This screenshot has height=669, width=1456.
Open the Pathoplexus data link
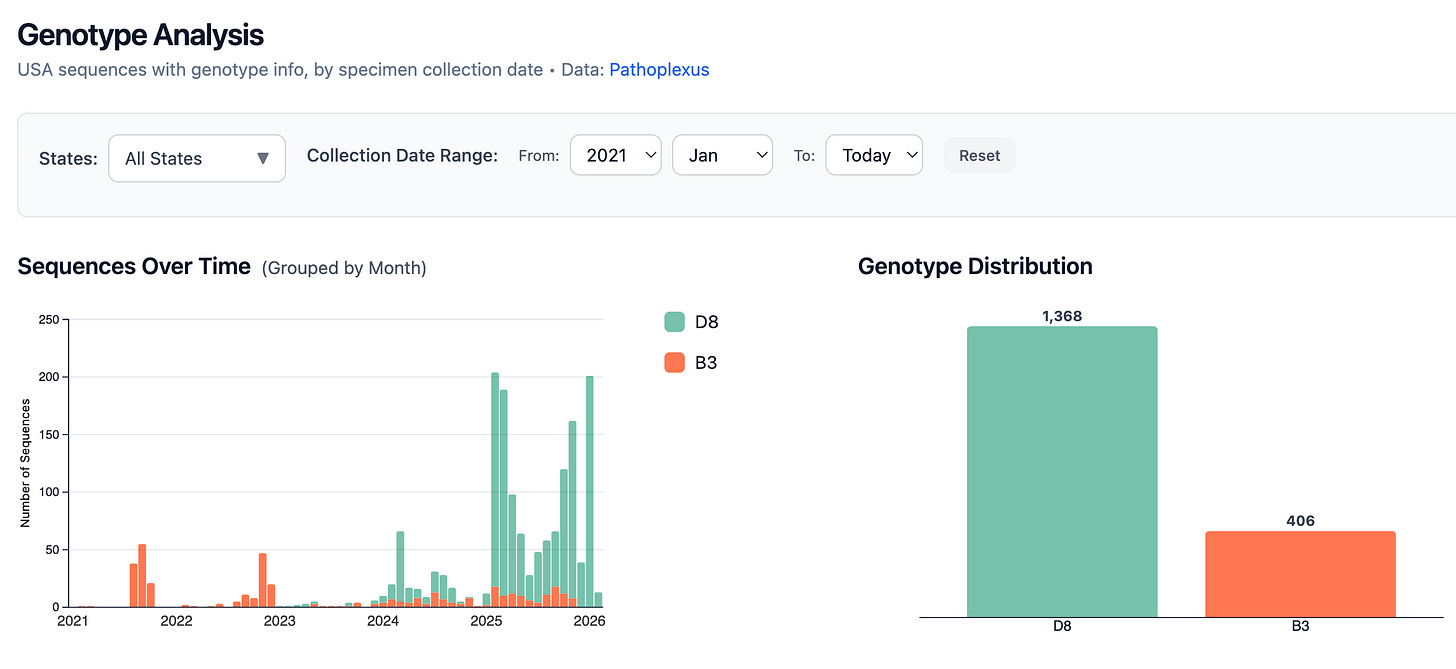[x=659, y=70]
